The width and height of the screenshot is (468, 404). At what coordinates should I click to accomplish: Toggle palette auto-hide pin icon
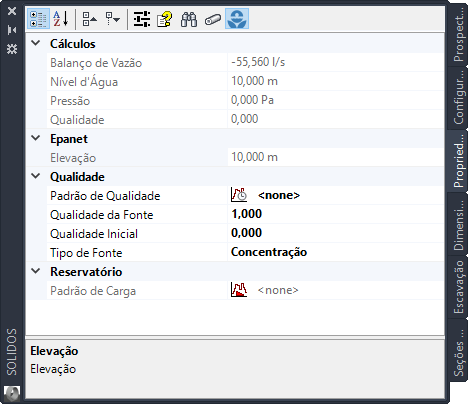pos(12,30)
